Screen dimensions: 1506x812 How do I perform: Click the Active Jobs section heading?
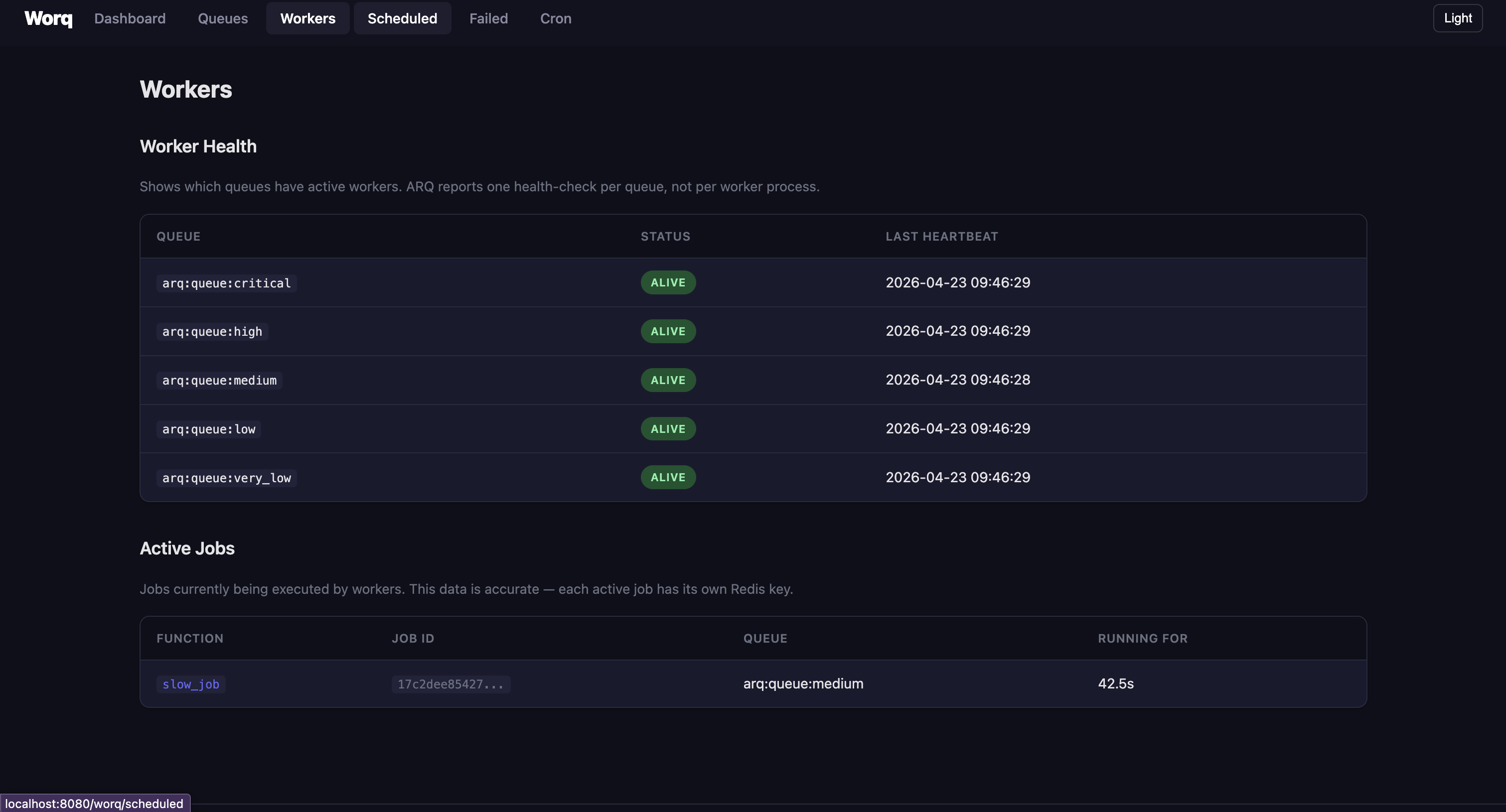coord(187,548)
